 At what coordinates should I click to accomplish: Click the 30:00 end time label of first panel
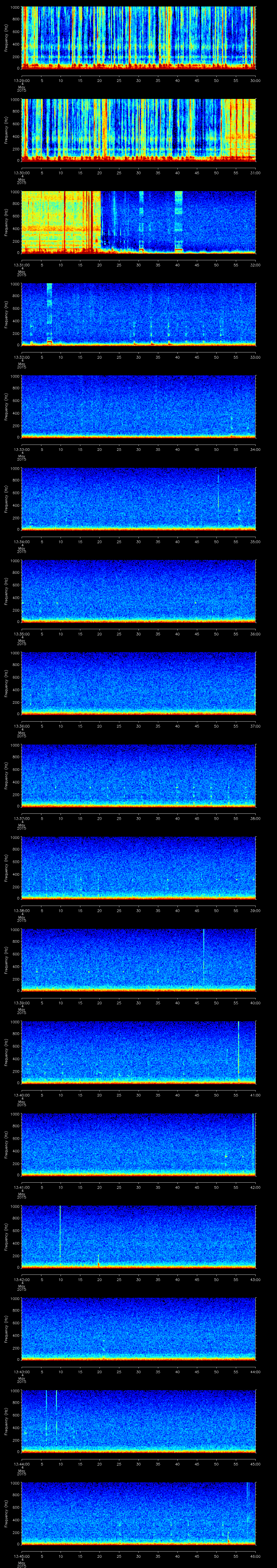[255, 80]
